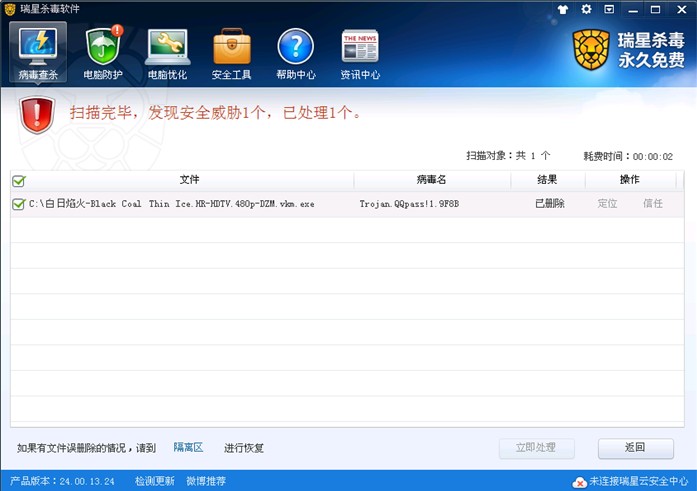The height and width of the screenshot is (491, 697).
Task: Toggle the select-all checkbox in table header
Action: pos(18,181)
